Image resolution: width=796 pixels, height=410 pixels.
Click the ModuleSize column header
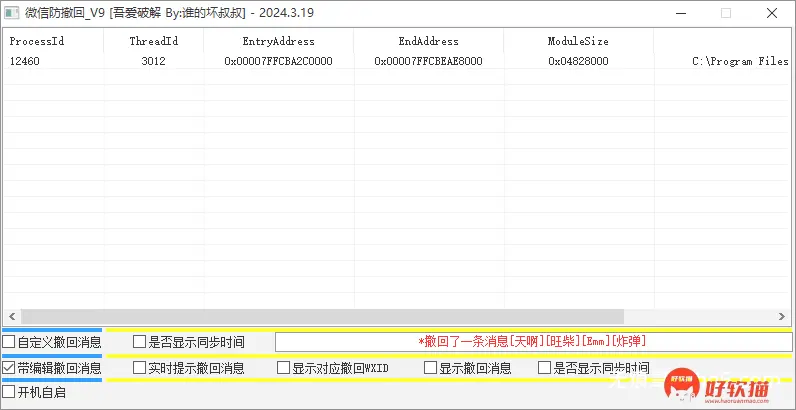[578, 42]
